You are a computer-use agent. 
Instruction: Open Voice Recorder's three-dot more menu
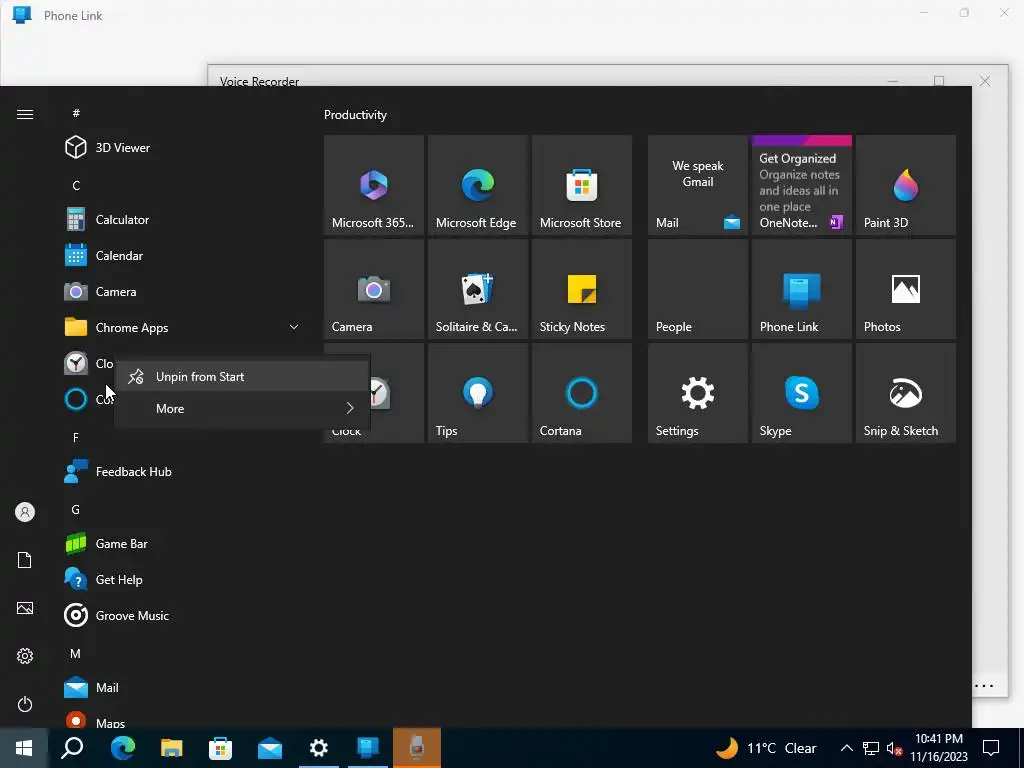click(x=984, y=686)
